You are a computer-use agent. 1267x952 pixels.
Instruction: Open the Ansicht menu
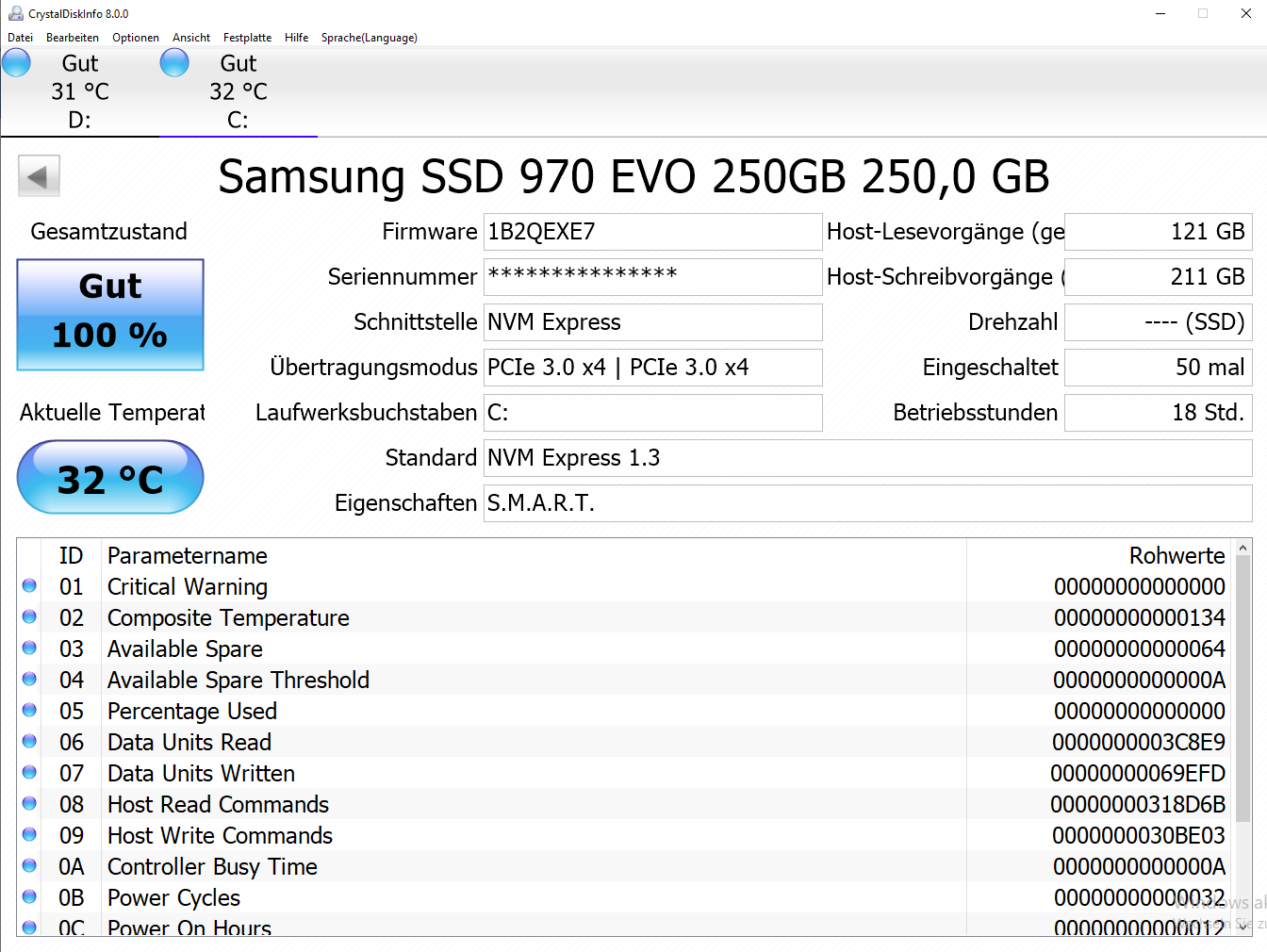coord(191,38)
